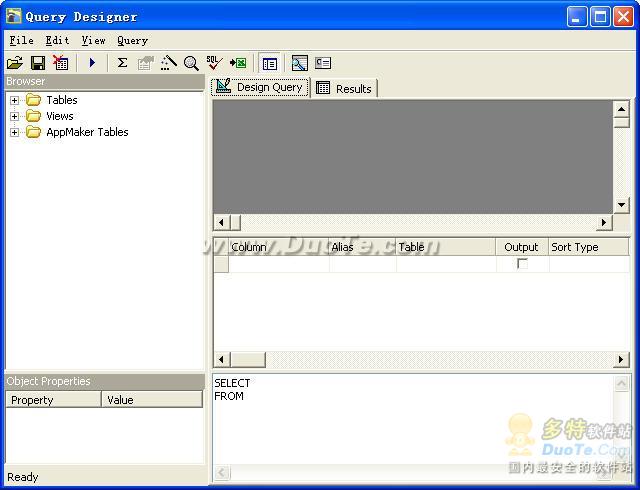Maximize the Query Designer window
This screenshot has height=490, width=640.
click(600, 17)
